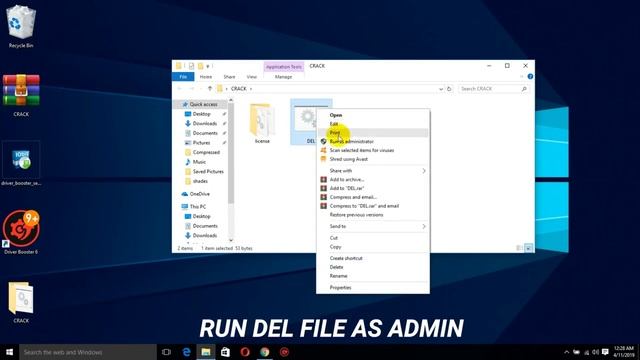Viewport: 640px width, 360px height.
Task: Switch to the Share ribbon tab
Action: click(229, 77)
